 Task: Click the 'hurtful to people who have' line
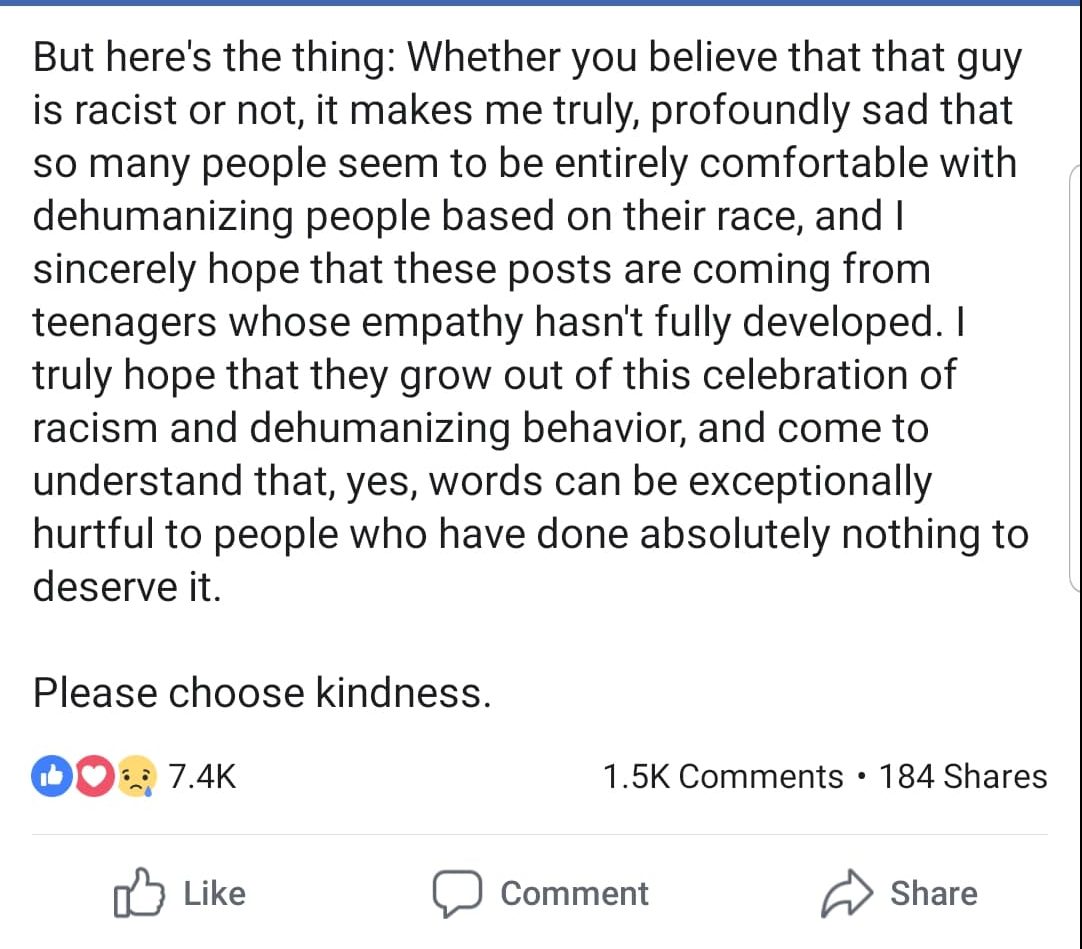click(530, 533)
